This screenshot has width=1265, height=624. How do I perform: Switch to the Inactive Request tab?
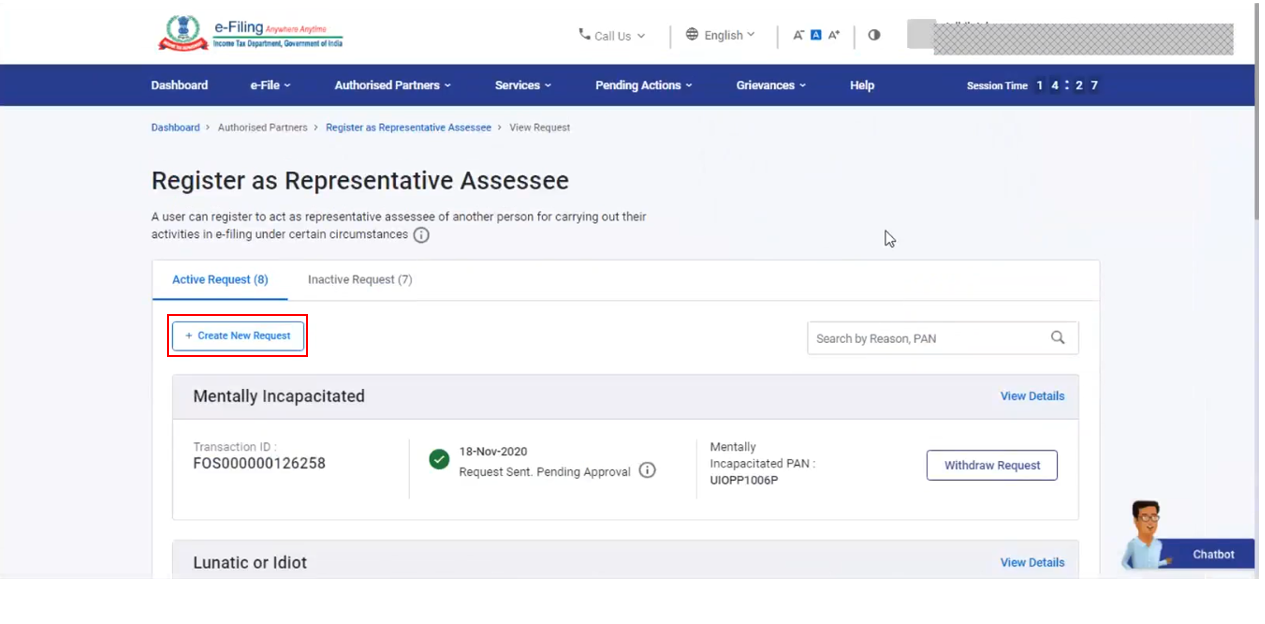click(359, 280)
